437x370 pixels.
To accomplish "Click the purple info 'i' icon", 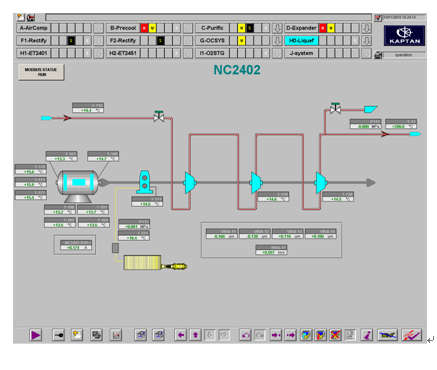I will click(x=367, y=335).
